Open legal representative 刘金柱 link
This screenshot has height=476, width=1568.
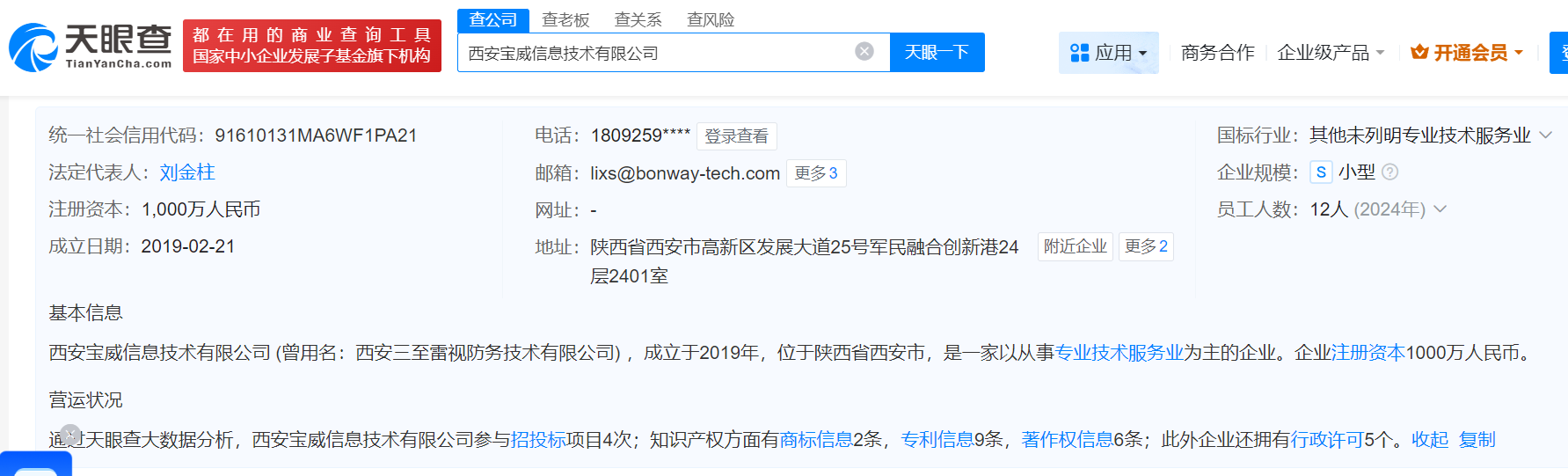click(187, 172)
